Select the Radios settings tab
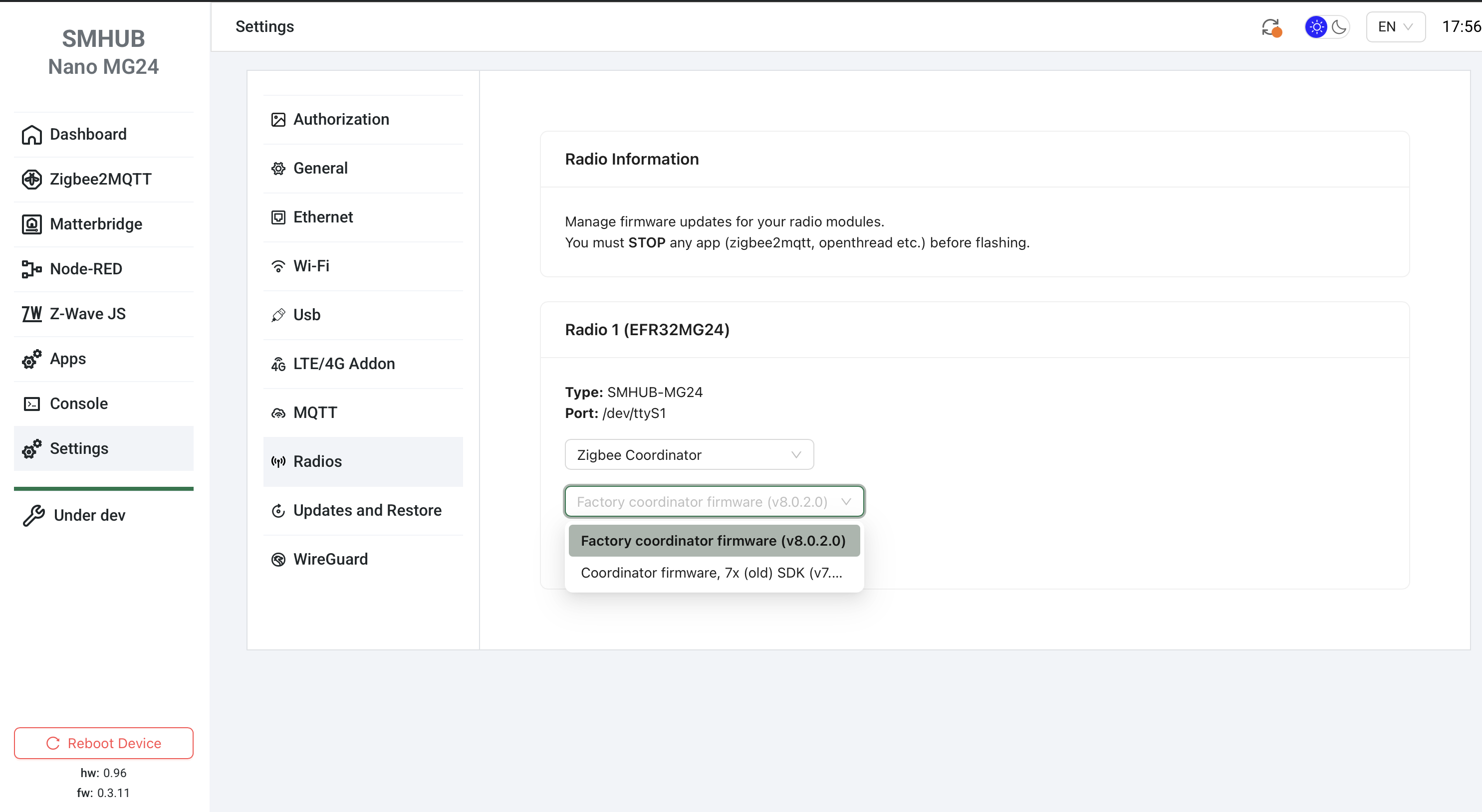The image size is (1482, 812). click(363, 462)
